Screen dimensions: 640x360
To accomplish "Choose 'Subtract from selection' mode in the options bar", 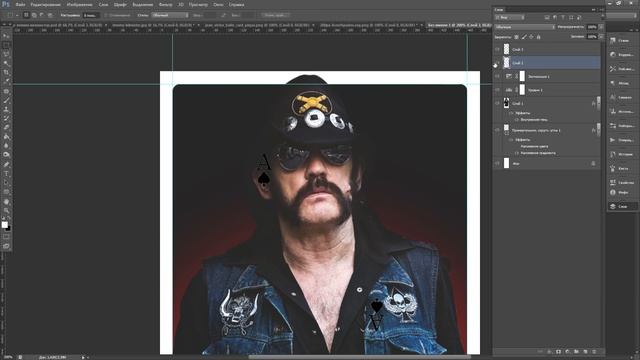I will coord(42,15).
